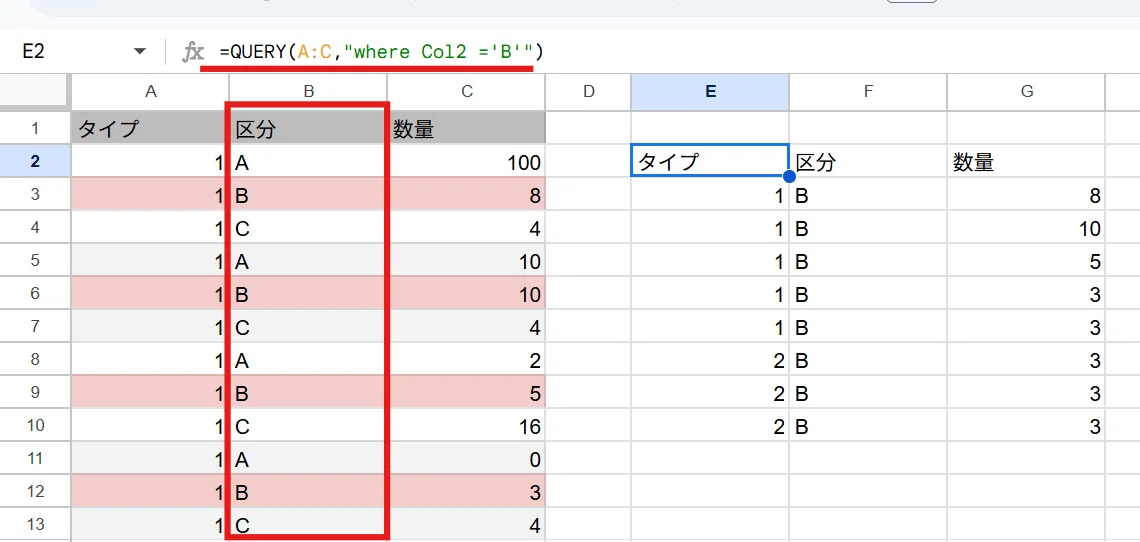
Task: Click the empty cell D2 beside the 100 value
Action: (x=589, y=161)
